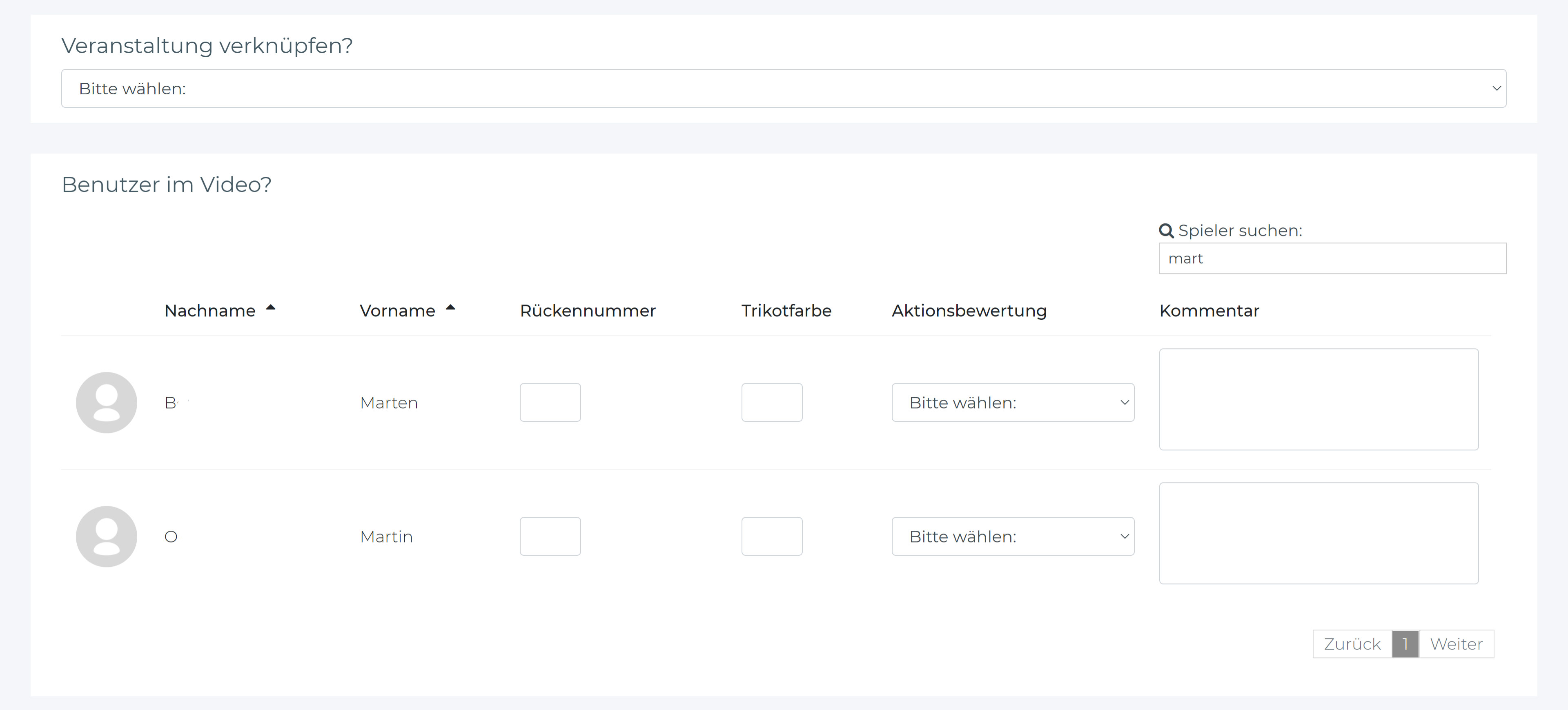Open Trikotfarbe color picker for Marten
Screen dimensions: 1568x710
point(772,402)
